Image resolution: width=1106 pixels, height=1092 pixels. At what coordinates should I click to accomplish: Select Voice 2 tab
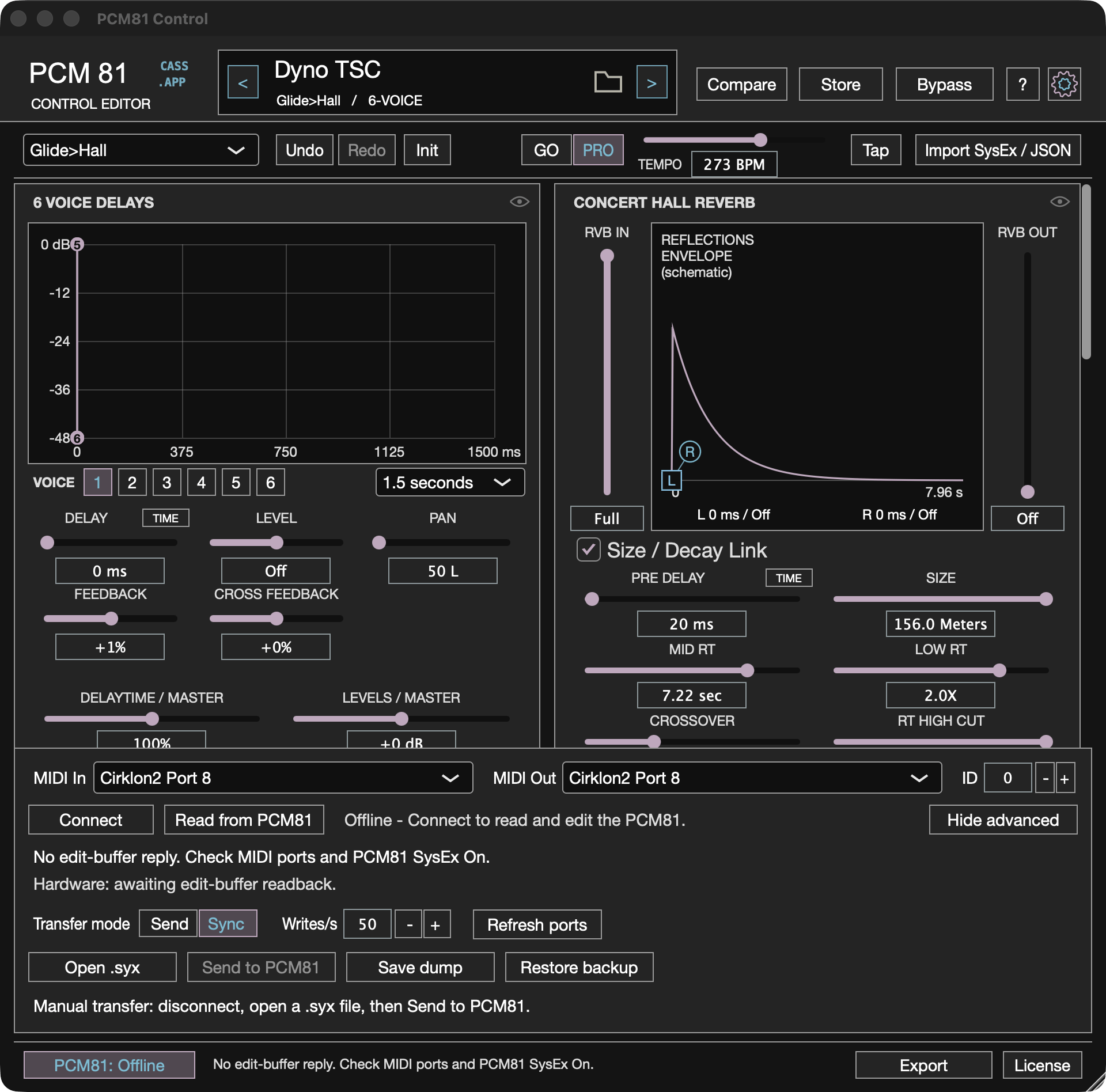(132, 483)
